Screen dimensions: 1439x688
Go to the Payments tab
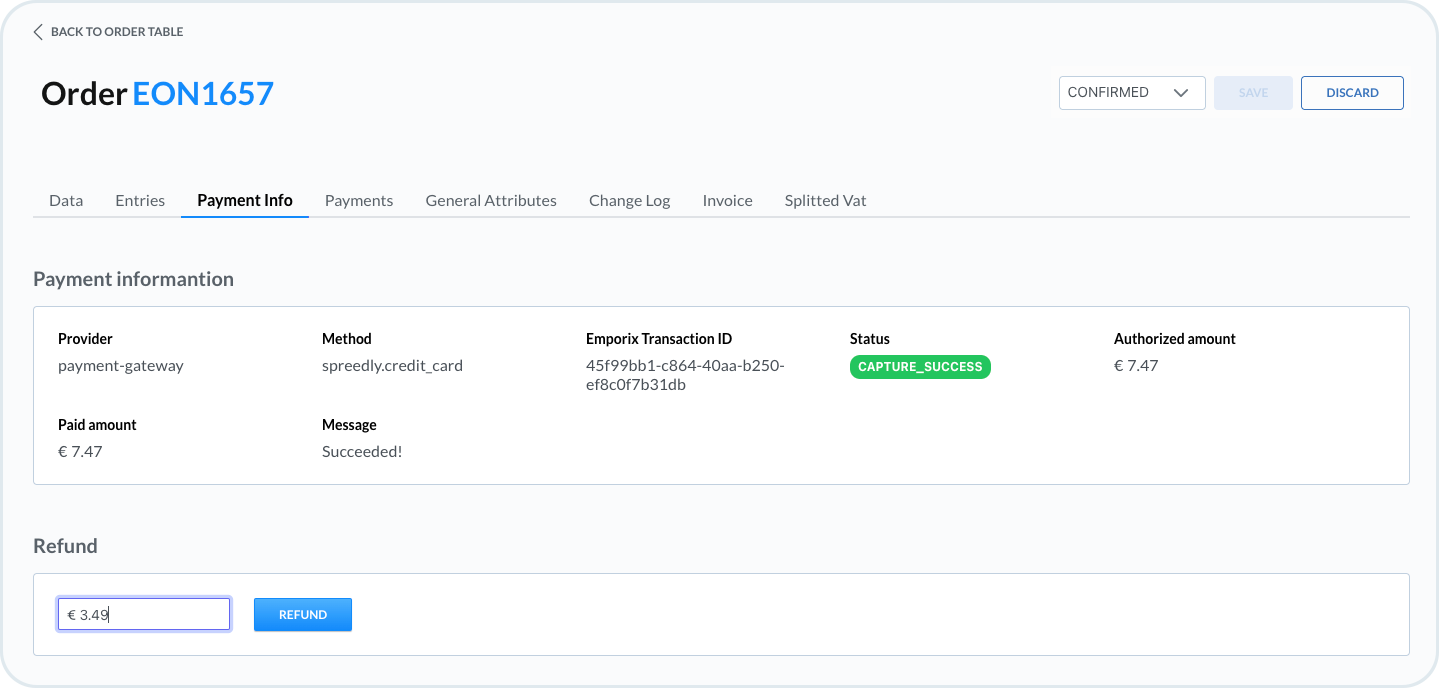(x=359, y=201)
